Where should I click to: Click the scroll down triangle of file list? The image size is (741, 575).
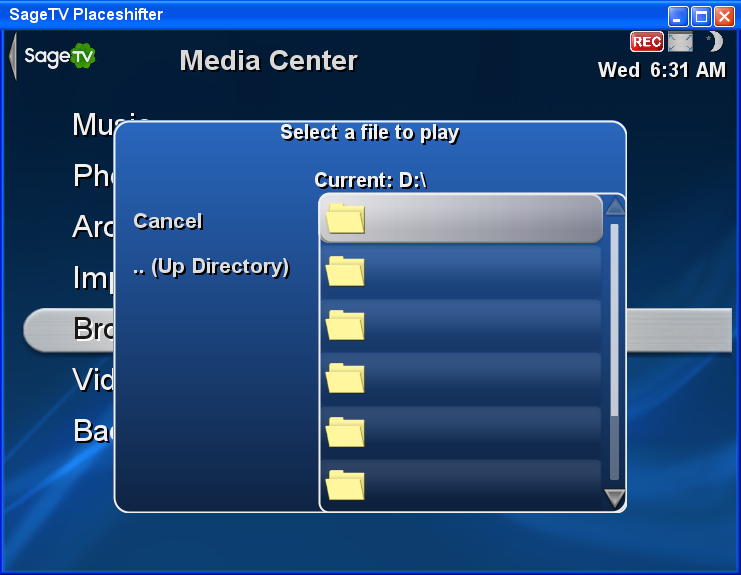pos(615,498)
